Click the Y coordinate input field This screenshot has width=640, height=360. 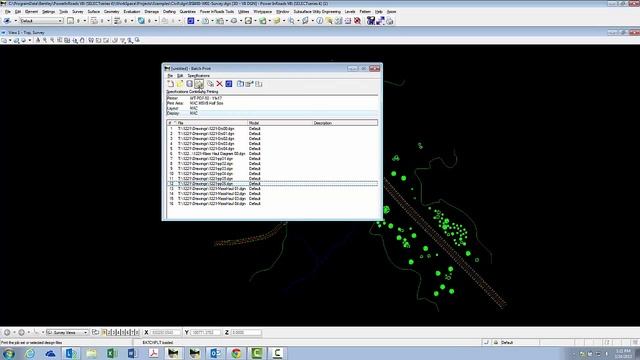tap(205, 332)
